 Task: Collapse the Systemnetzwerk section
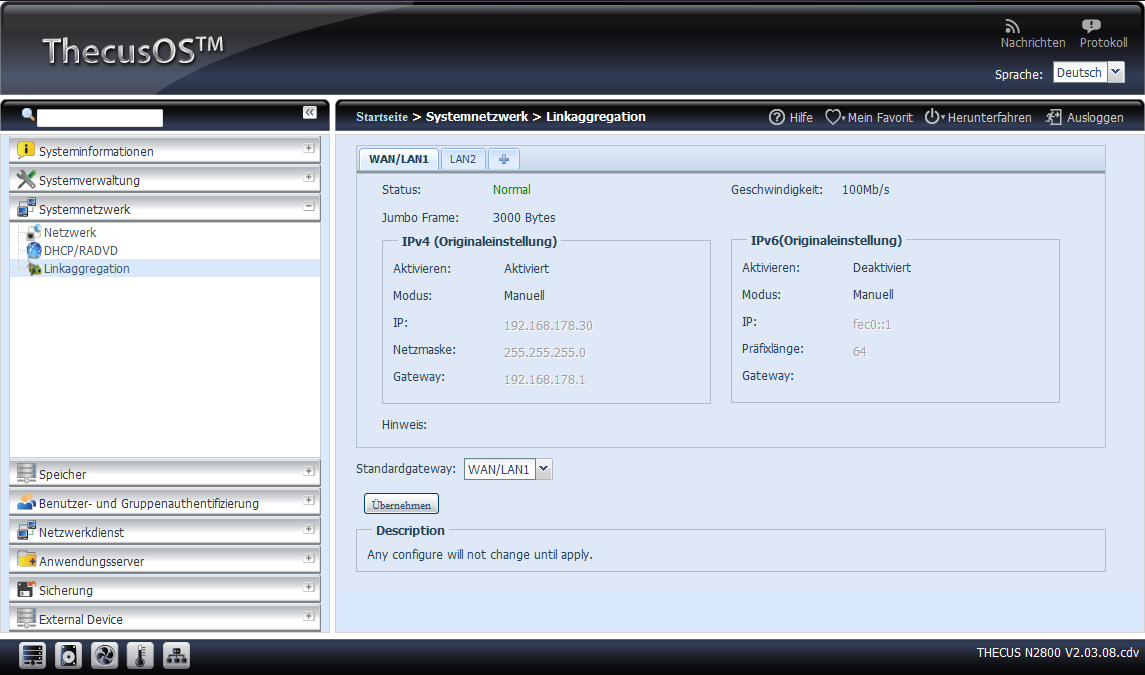point(309,208)
